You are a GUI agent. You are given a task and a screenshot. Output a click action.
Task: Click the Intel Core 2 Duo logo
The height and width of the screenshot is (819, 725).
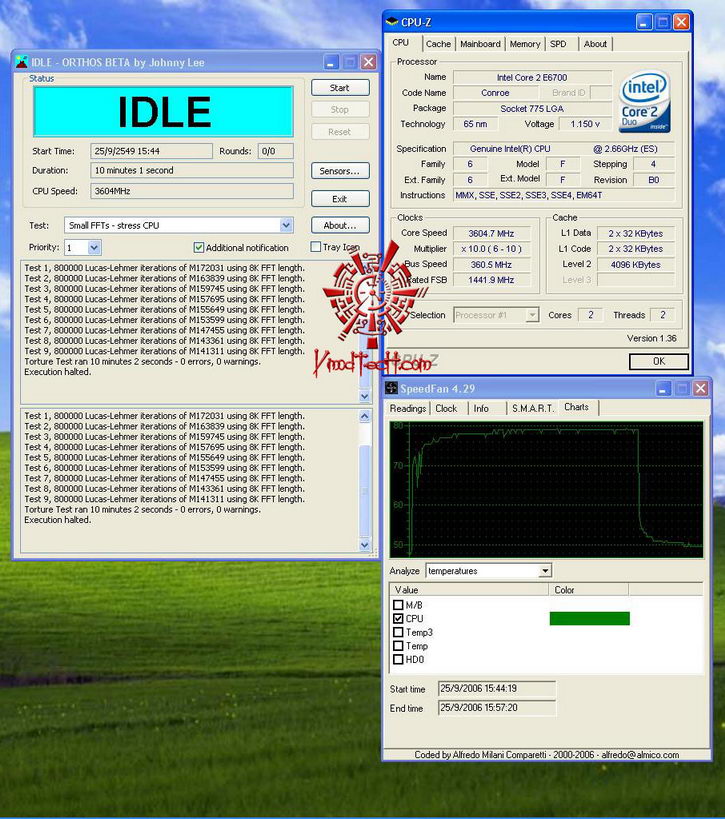(645, 101)
